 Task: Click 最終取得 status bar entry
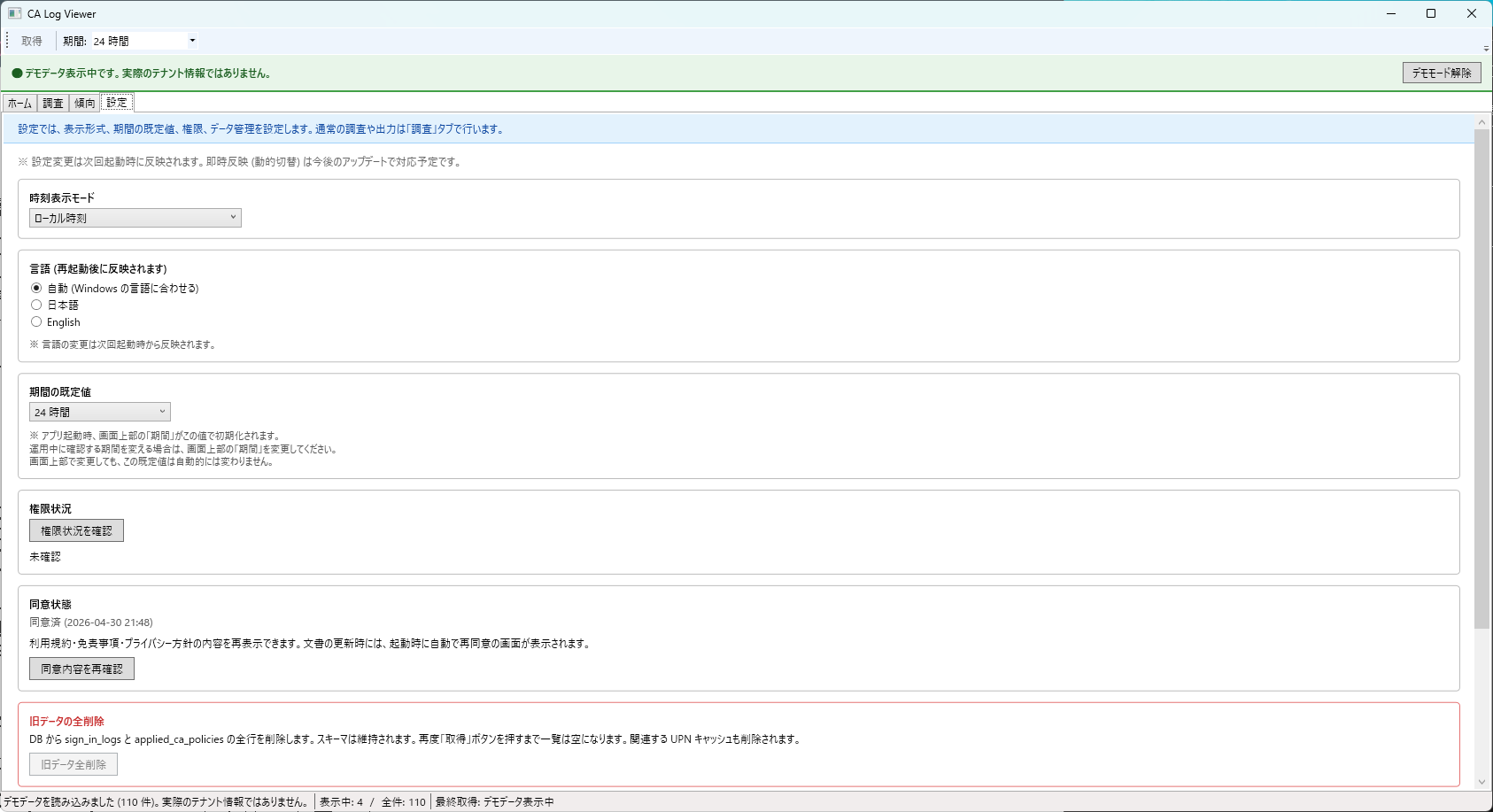coord(494,802)
